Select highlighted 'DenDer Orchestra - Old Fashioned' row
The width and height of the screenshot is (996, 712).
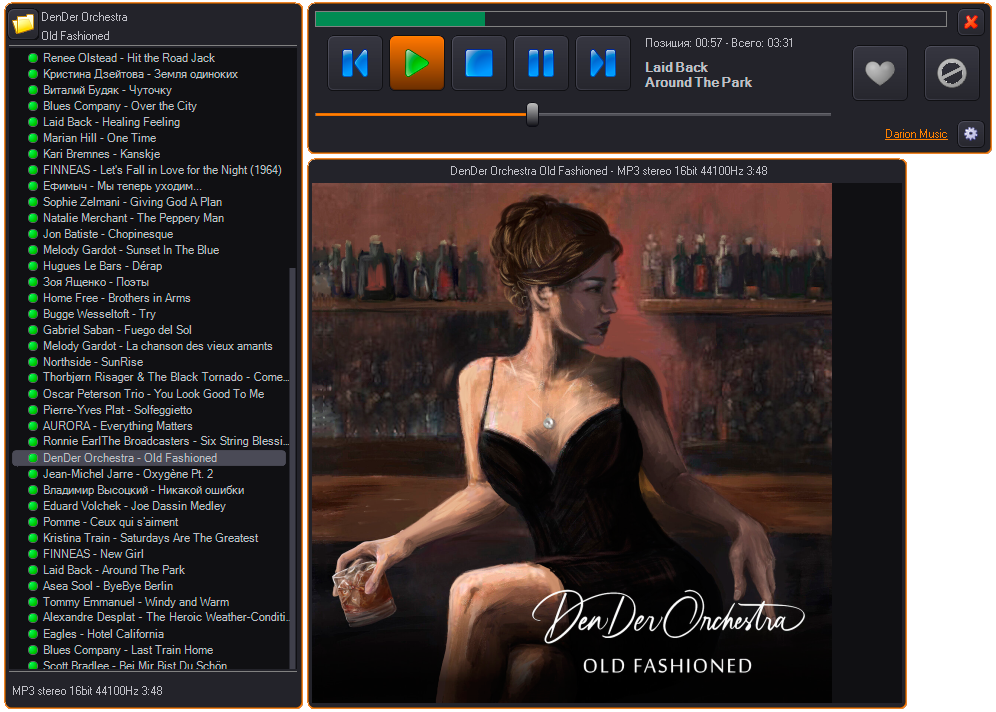click(x=149, y=458)
